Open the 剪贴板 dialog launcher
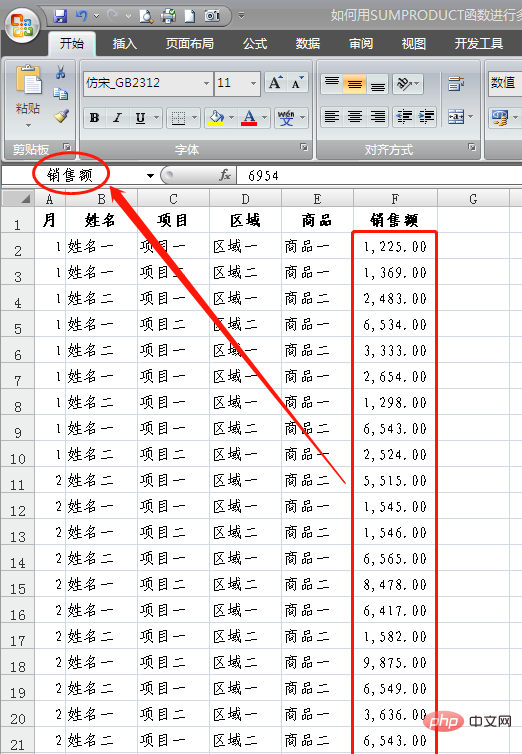522x754 pixels. tap(67, 147)
